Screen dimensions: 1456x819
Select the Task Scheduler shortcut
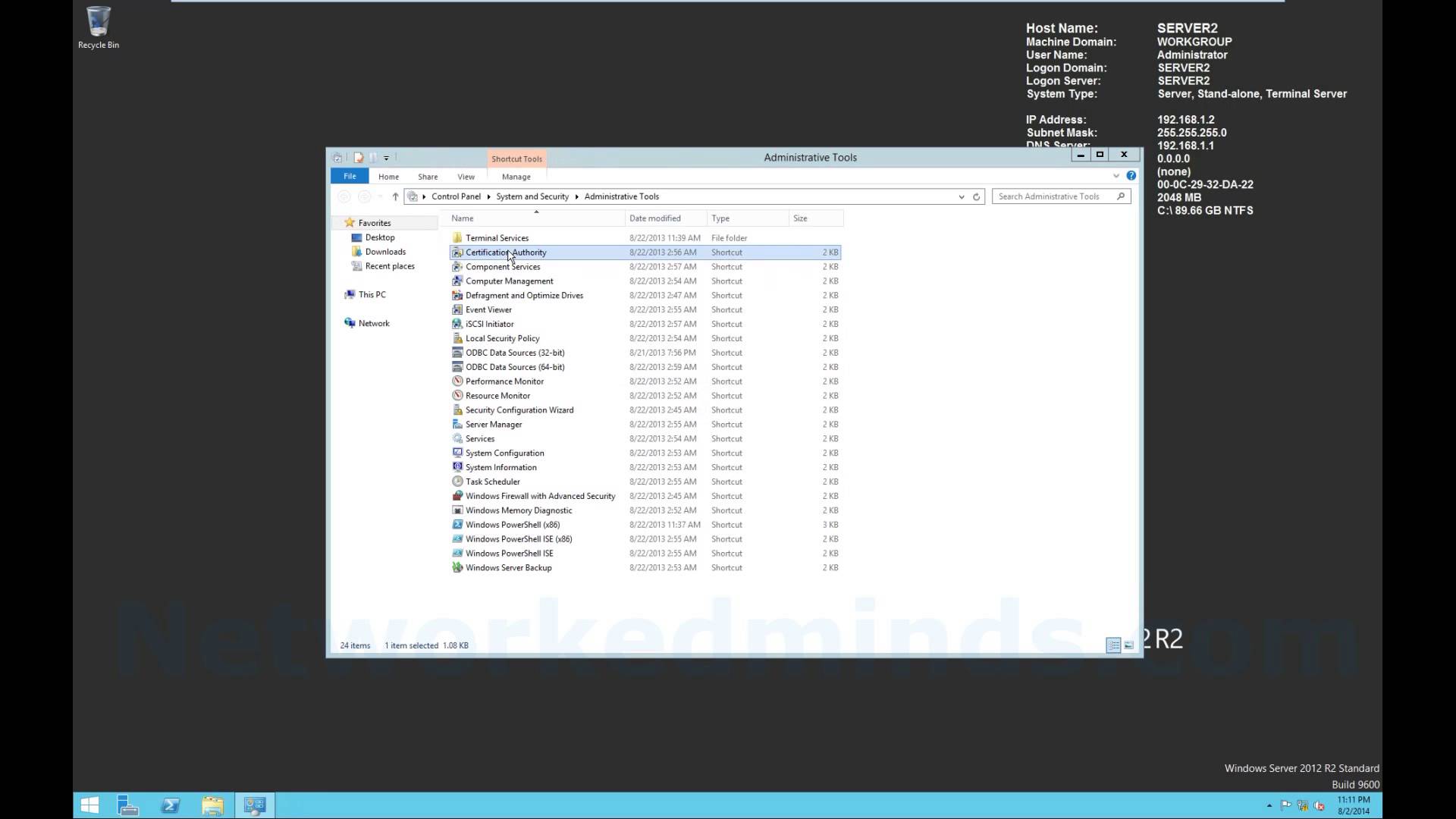(493, 482)
